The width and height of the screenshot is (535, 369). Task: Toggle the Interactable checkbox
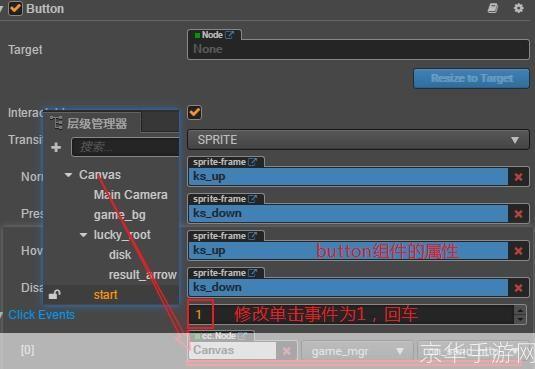click(x=194, y=112)
